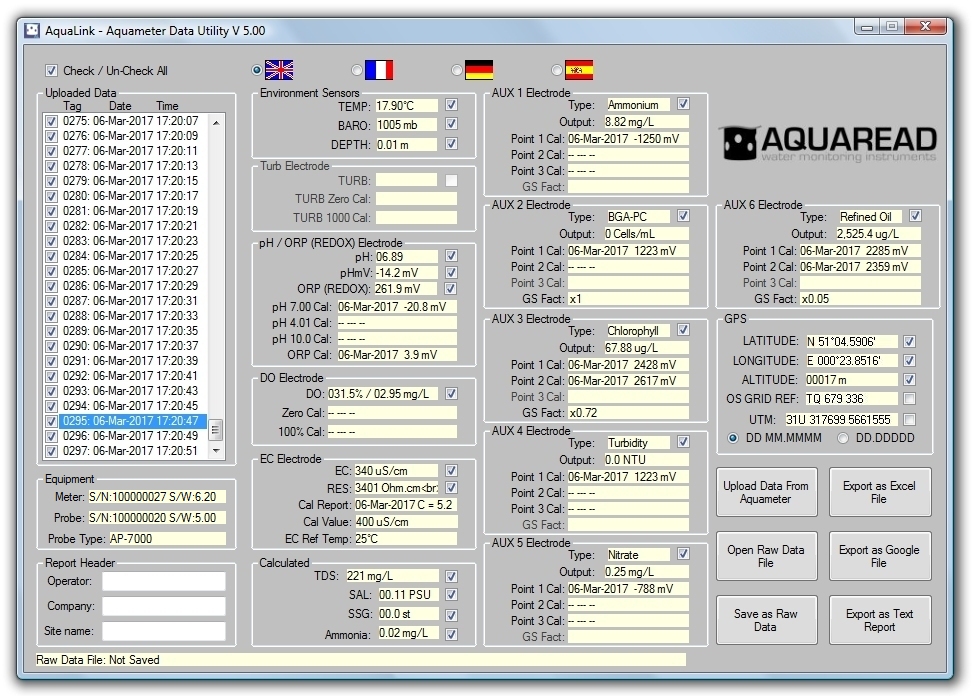972x696 pixels.
Task: Click Export as Text Report button
Action: pyautogui.click(x=878, y=621)
